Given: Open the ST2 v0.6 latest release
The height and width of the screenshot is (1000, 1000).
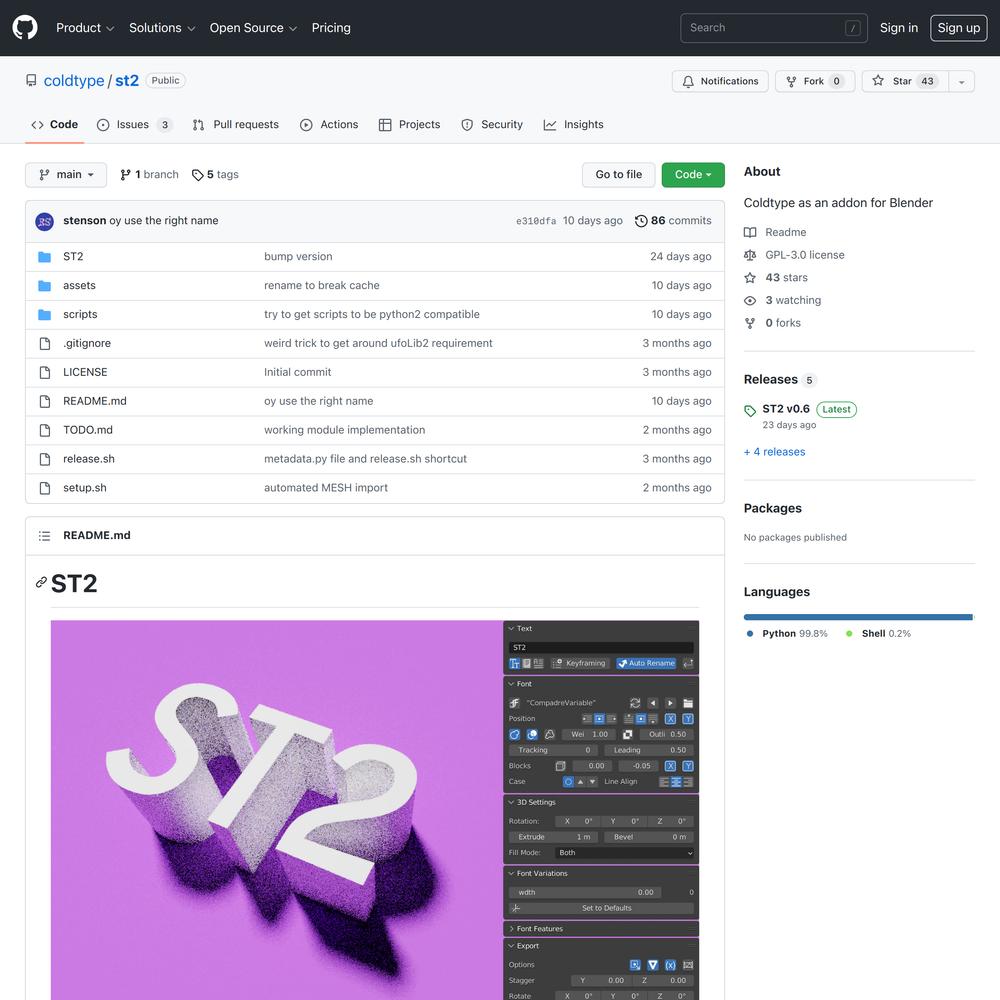Looking at the screenshot, I should coord(786,409).
